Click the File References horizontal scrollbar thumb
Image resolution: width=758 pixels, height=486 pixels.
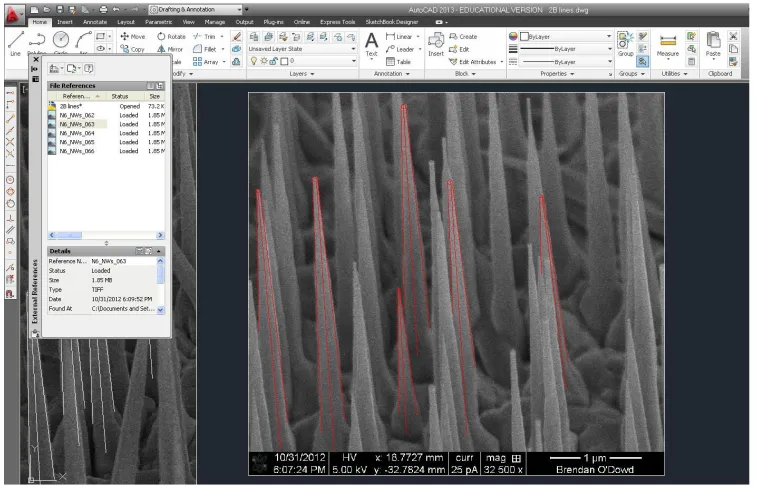[x=69, y=235]
